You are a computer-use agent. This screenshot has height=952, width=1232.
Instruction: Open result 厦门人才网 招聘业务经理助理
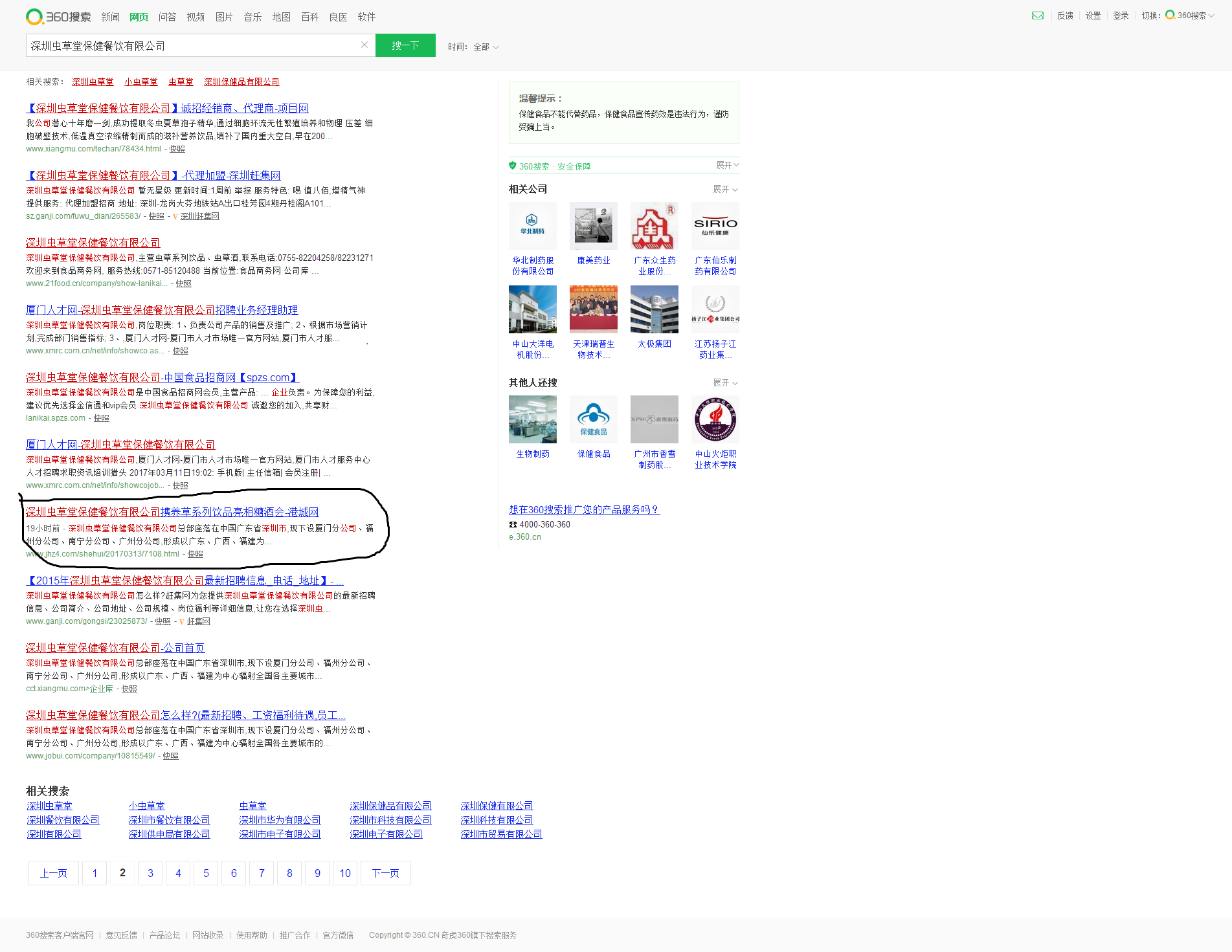point(162,311)
